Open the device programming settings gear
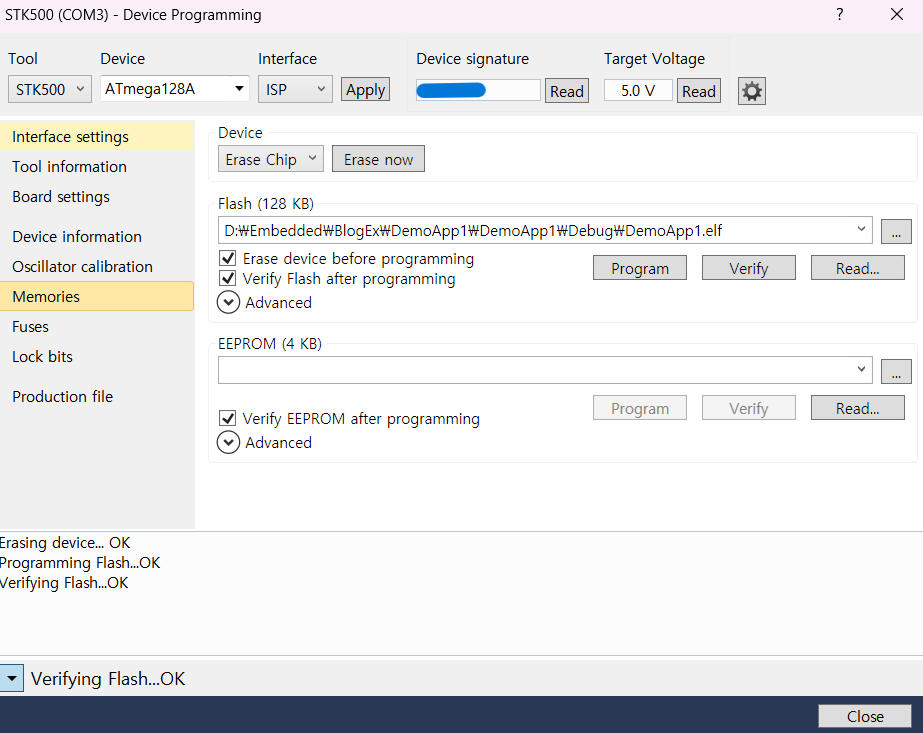 click(x=752, y=91)
